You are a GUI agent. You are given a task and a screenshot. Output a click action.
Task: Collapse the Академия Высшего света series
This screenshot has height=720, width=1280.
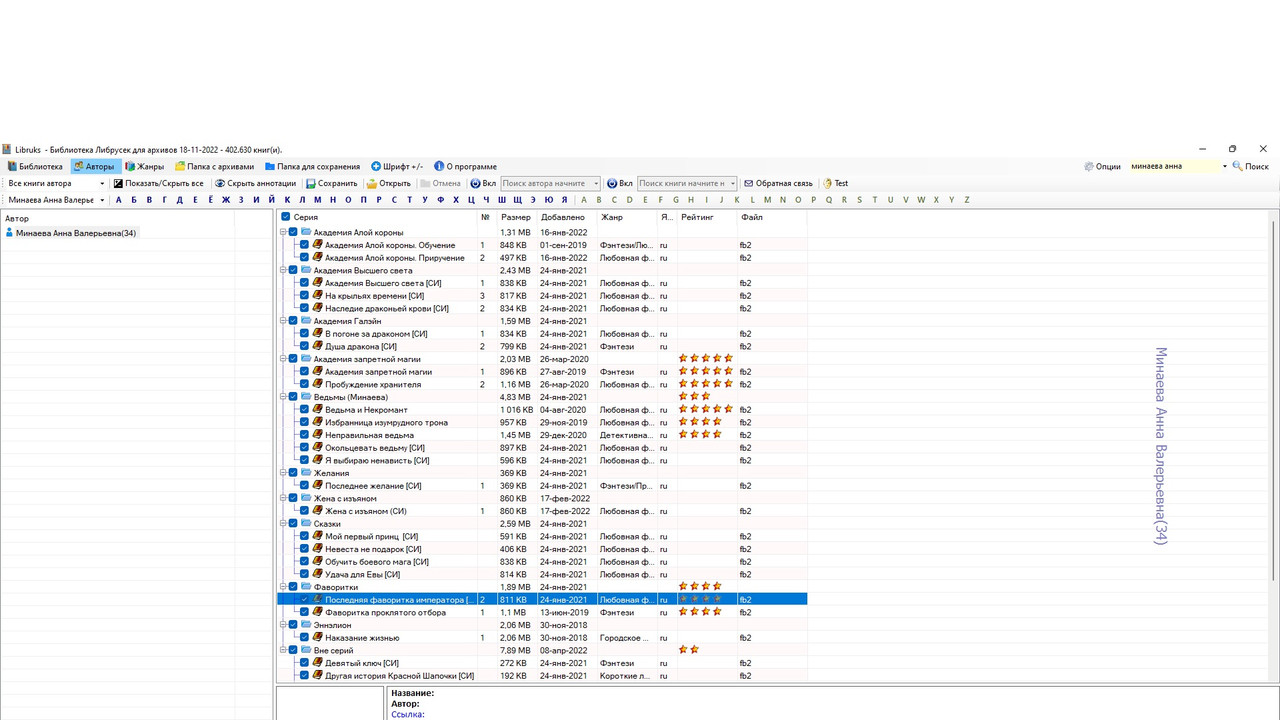283,270
